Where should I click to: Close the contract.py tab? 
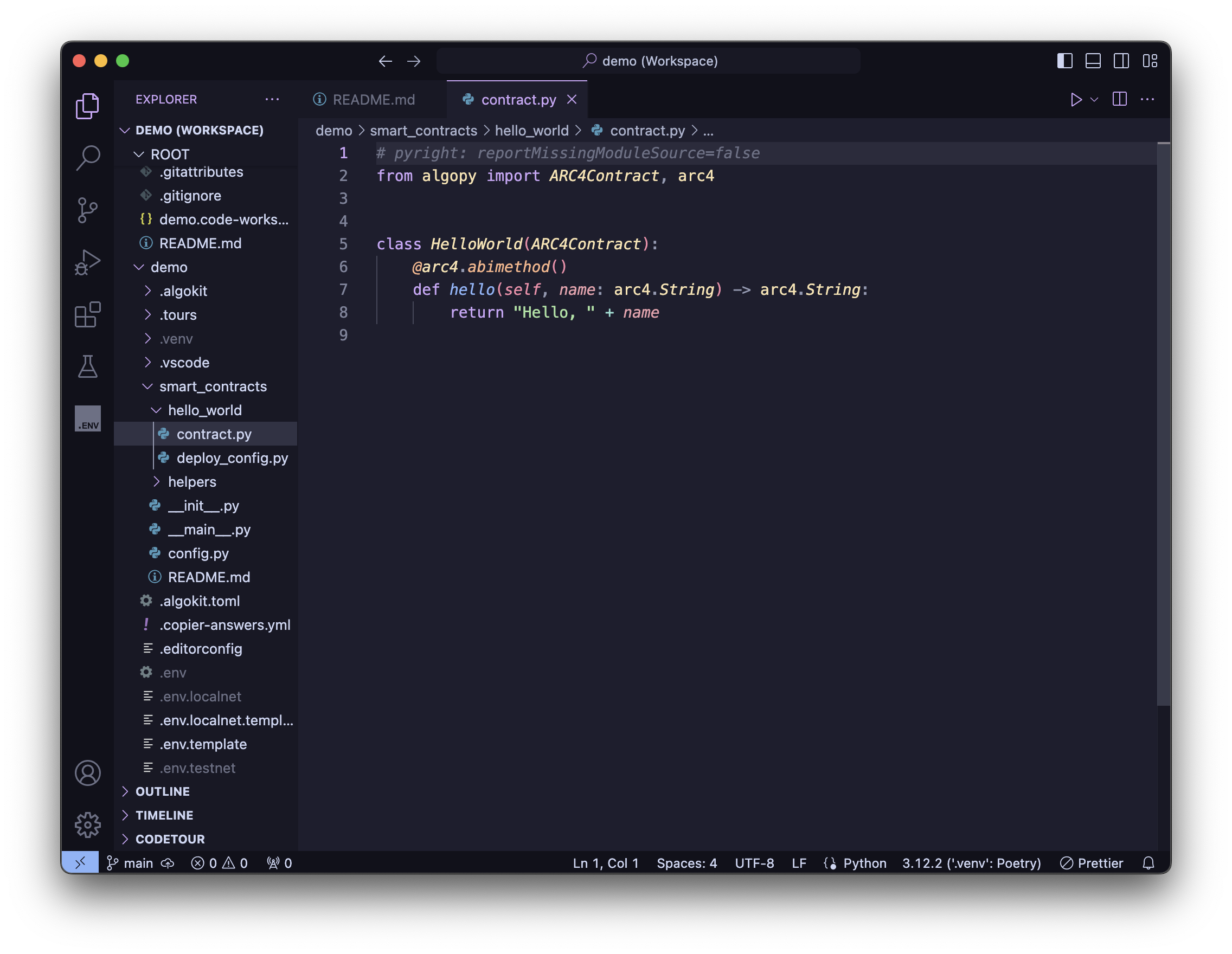click(x=572, y=100)
